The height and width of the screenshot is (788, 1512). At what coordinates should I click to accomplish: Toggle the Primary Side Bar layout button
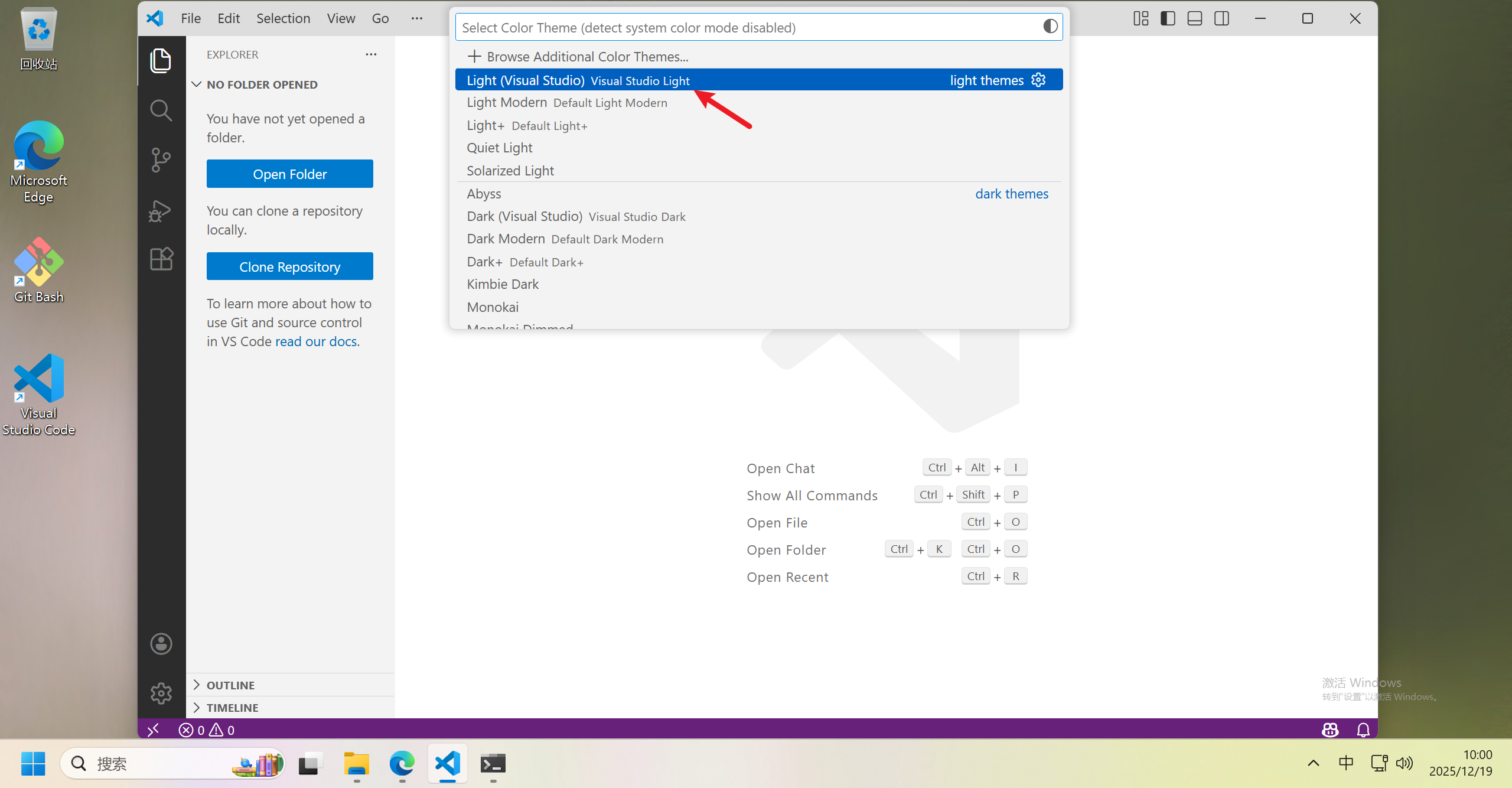(1168, 18)
